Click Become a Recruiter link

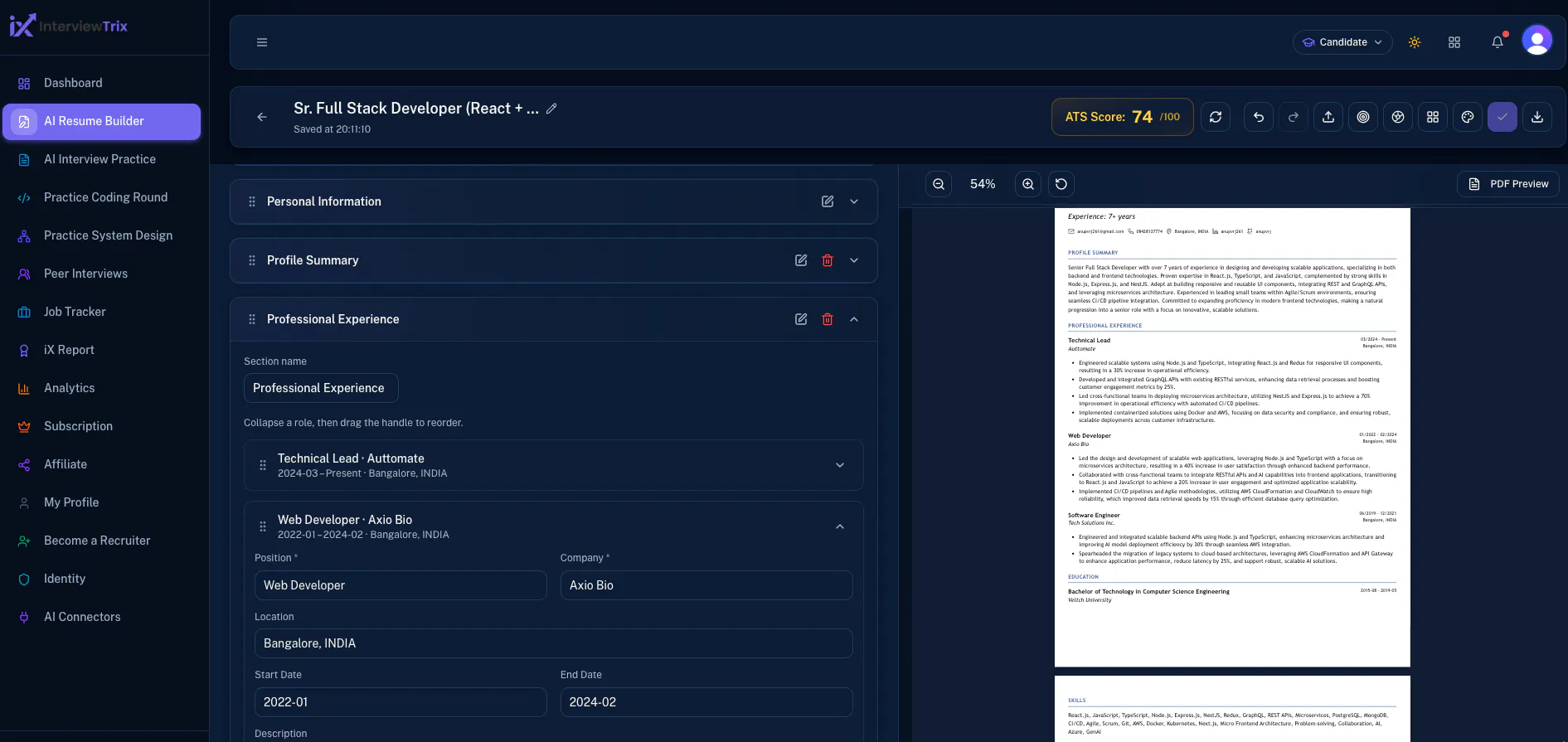101,541
